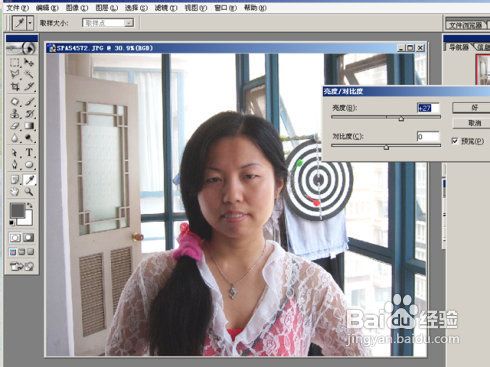490x367 pixels.
Task: Switch to Standard editing mode
Action: (x=15, y=238)
